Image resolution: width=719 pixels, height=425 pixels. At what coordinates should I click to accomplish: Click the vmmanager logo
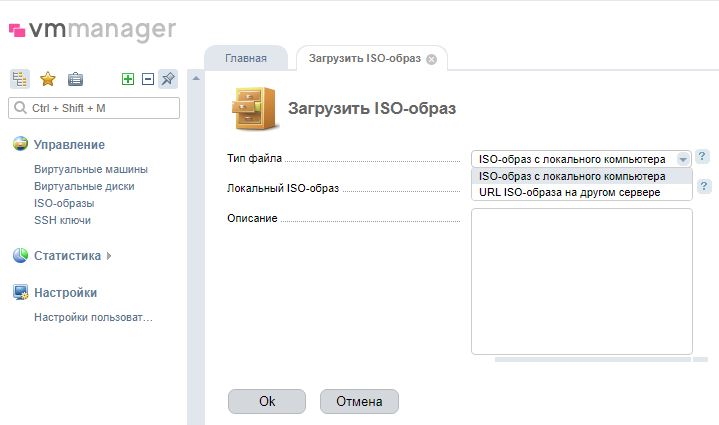click(x=93, y=30)
